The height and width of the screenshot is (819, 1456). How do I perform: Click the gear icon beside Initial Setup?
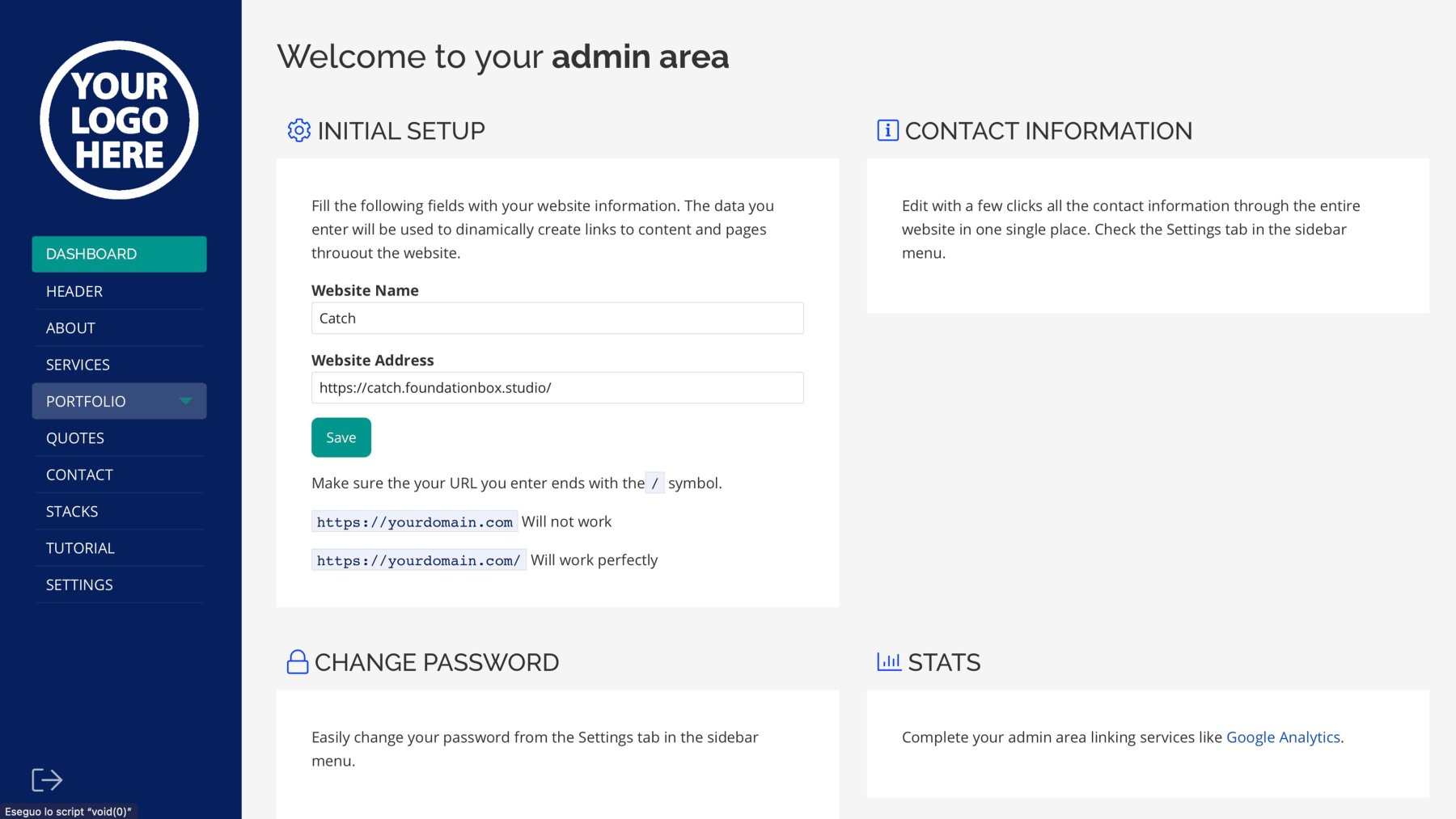click(298, 130)
